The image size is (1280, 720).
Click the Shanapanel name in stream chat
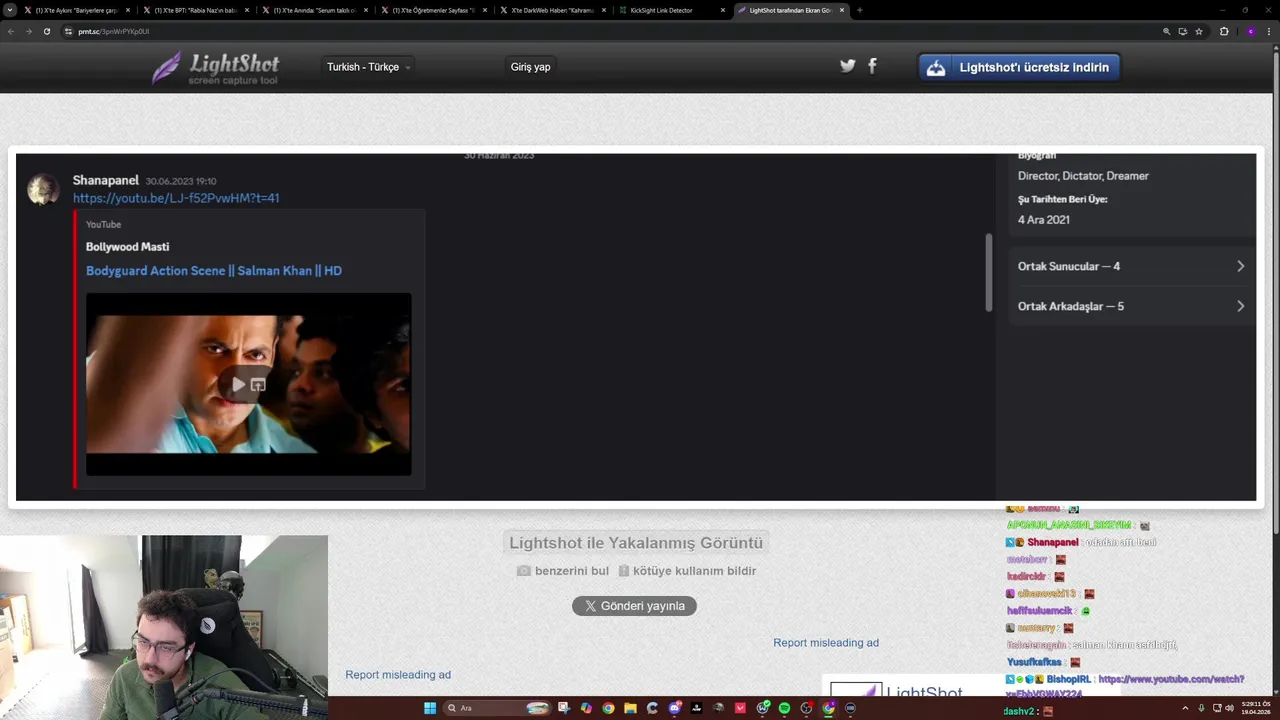pyautogui.click(x=1053, y=542)
